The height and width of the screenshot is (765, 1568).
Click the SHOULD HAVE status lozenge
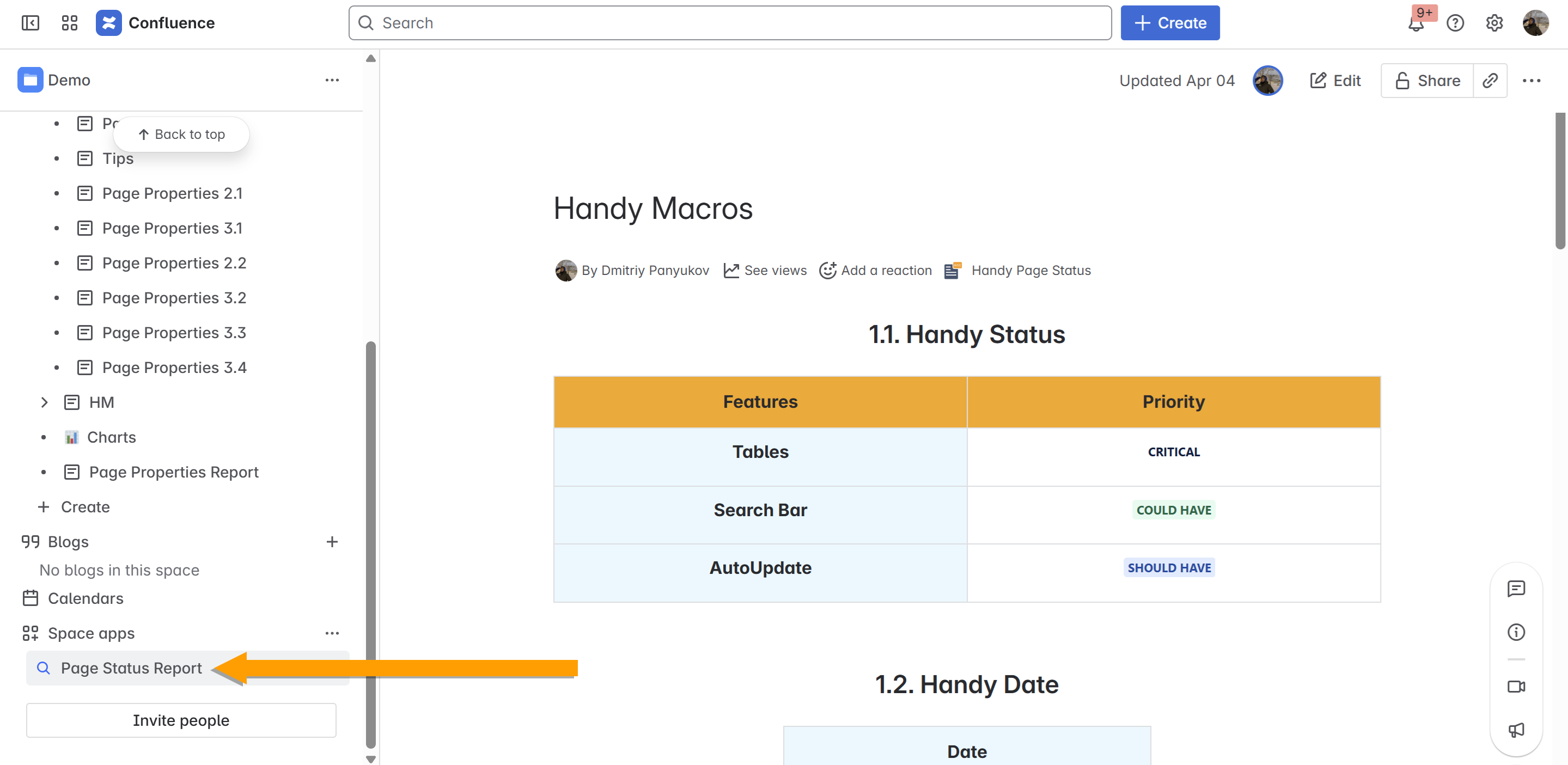point(1169,568)
